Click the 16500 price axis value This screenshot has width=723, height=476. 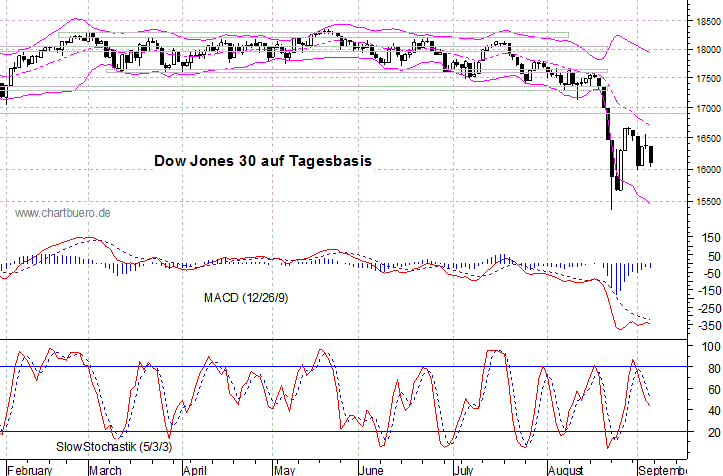point(709,139)
